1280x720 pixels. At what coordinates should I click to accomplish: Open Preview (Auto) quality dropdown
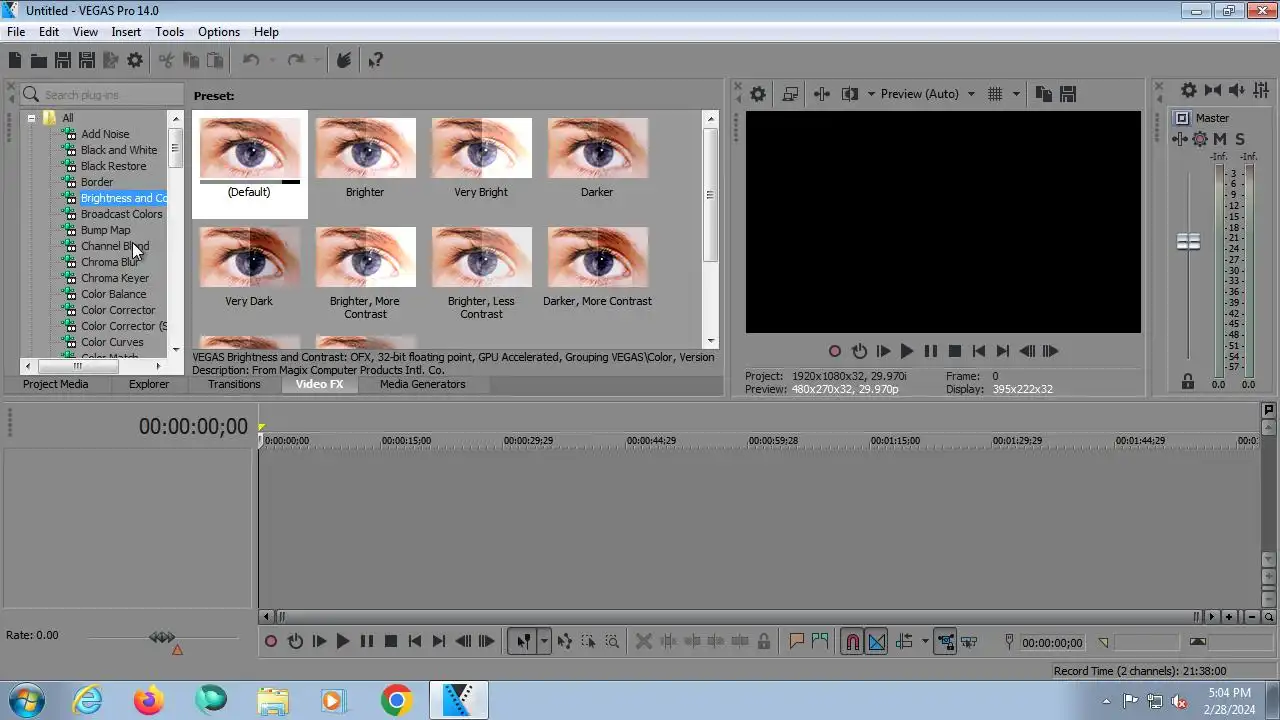click(927, 94)
